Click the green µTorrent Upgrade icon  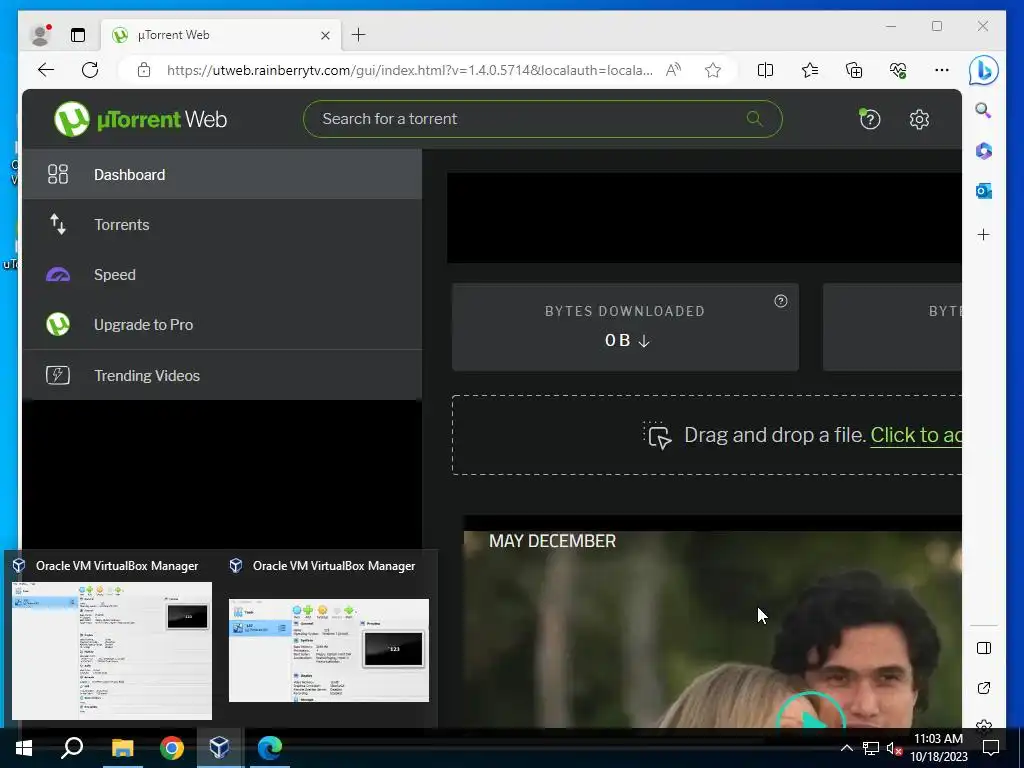[57, 325]
